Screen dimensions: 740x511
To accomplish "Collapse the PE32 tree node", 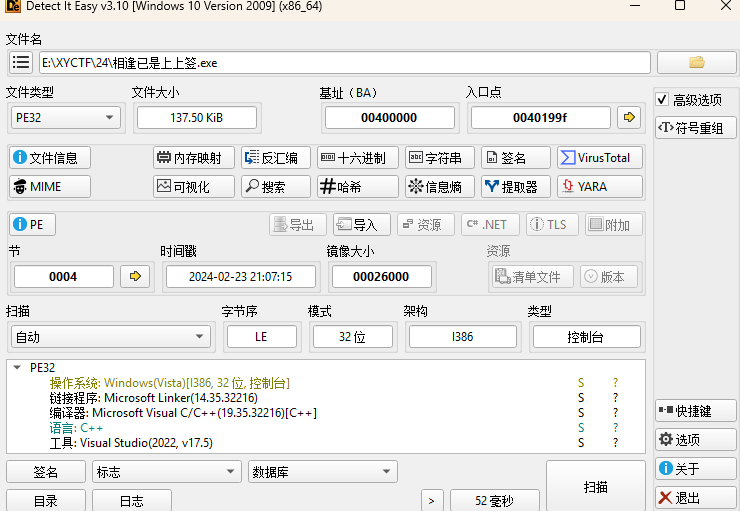I will click(17, 367).
